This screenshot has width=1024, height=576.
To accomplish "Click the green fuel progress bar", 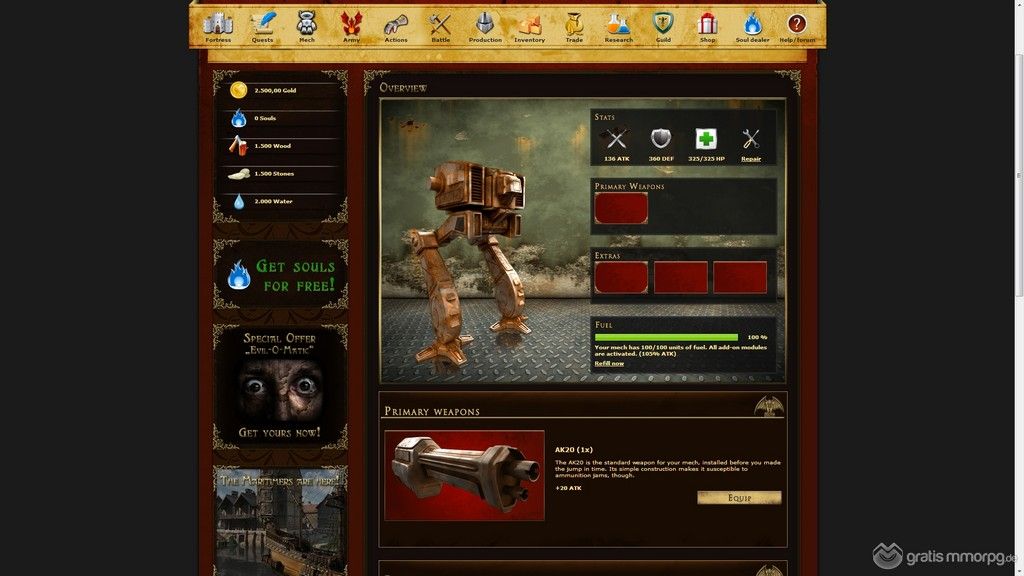I will coord(666,338).
